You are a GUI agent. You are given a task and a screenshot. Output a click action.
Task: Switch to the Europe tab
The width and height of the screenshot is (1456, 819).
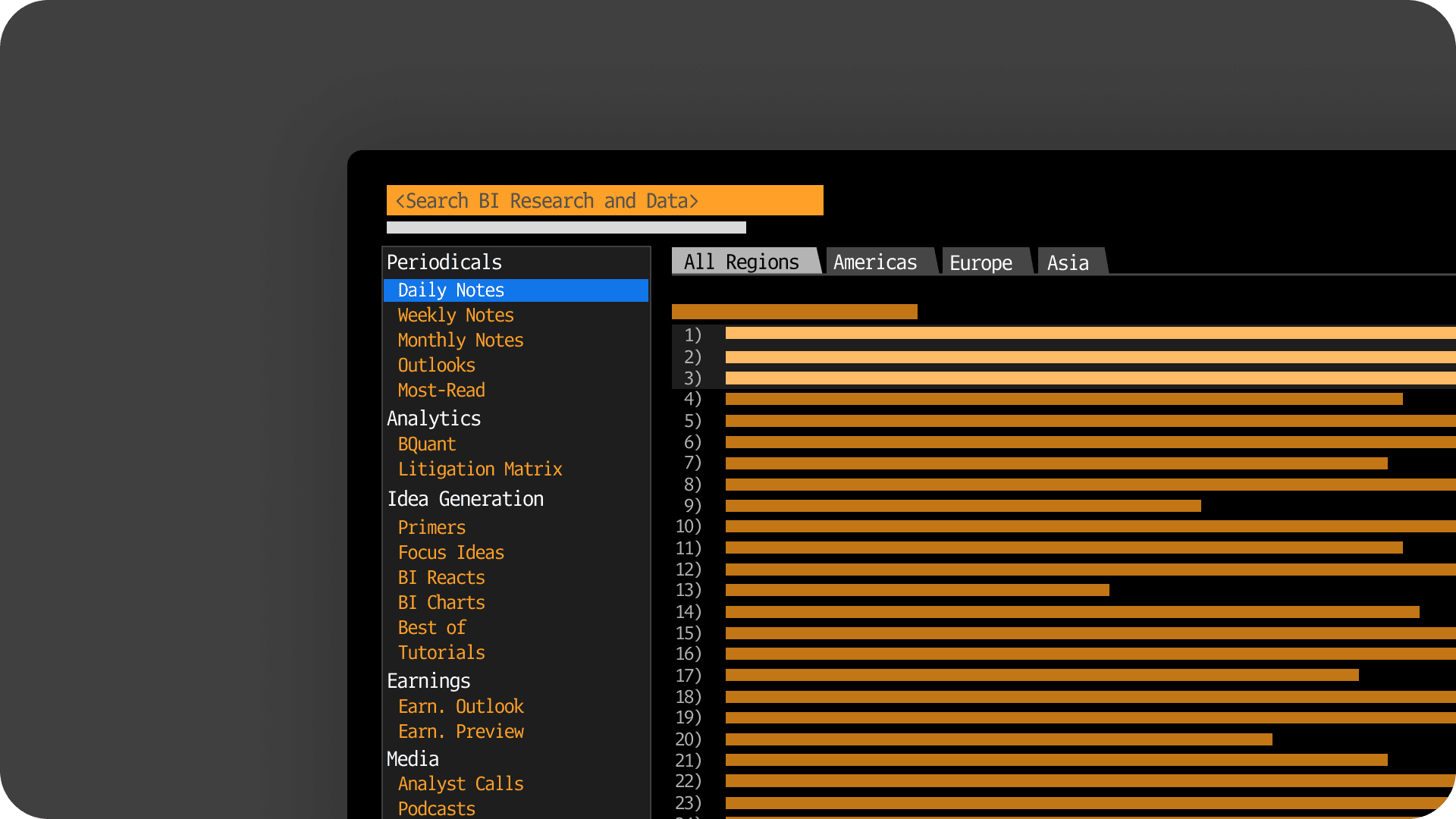[981, 262]
